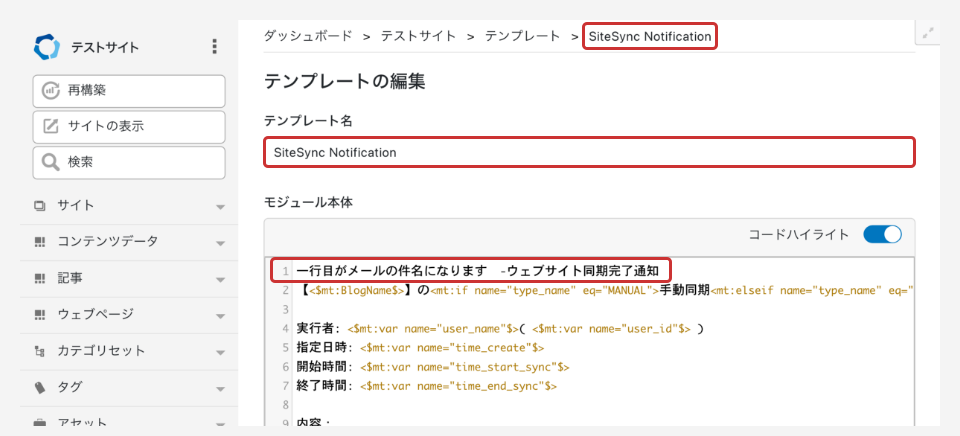960x436 pixels.
Task: Open the カテゴリセット sidebar menu
Action: (100, 351)
